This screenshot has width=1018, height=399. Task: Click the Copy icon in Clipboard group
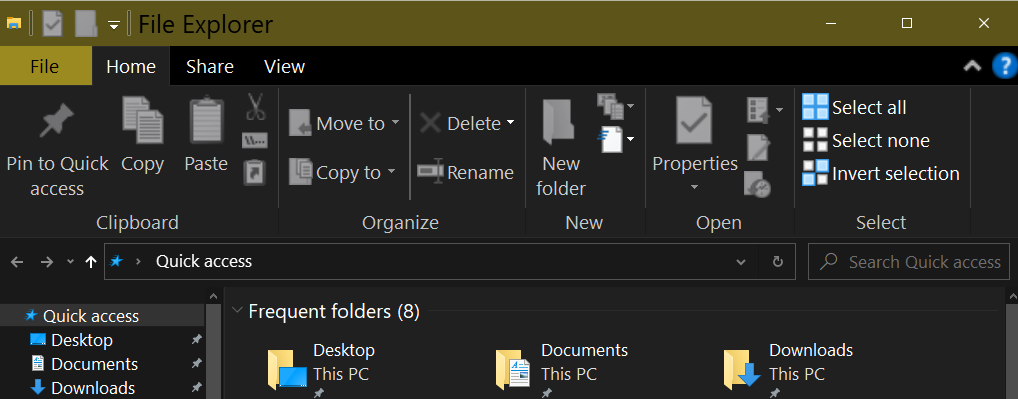coord(143,121)
